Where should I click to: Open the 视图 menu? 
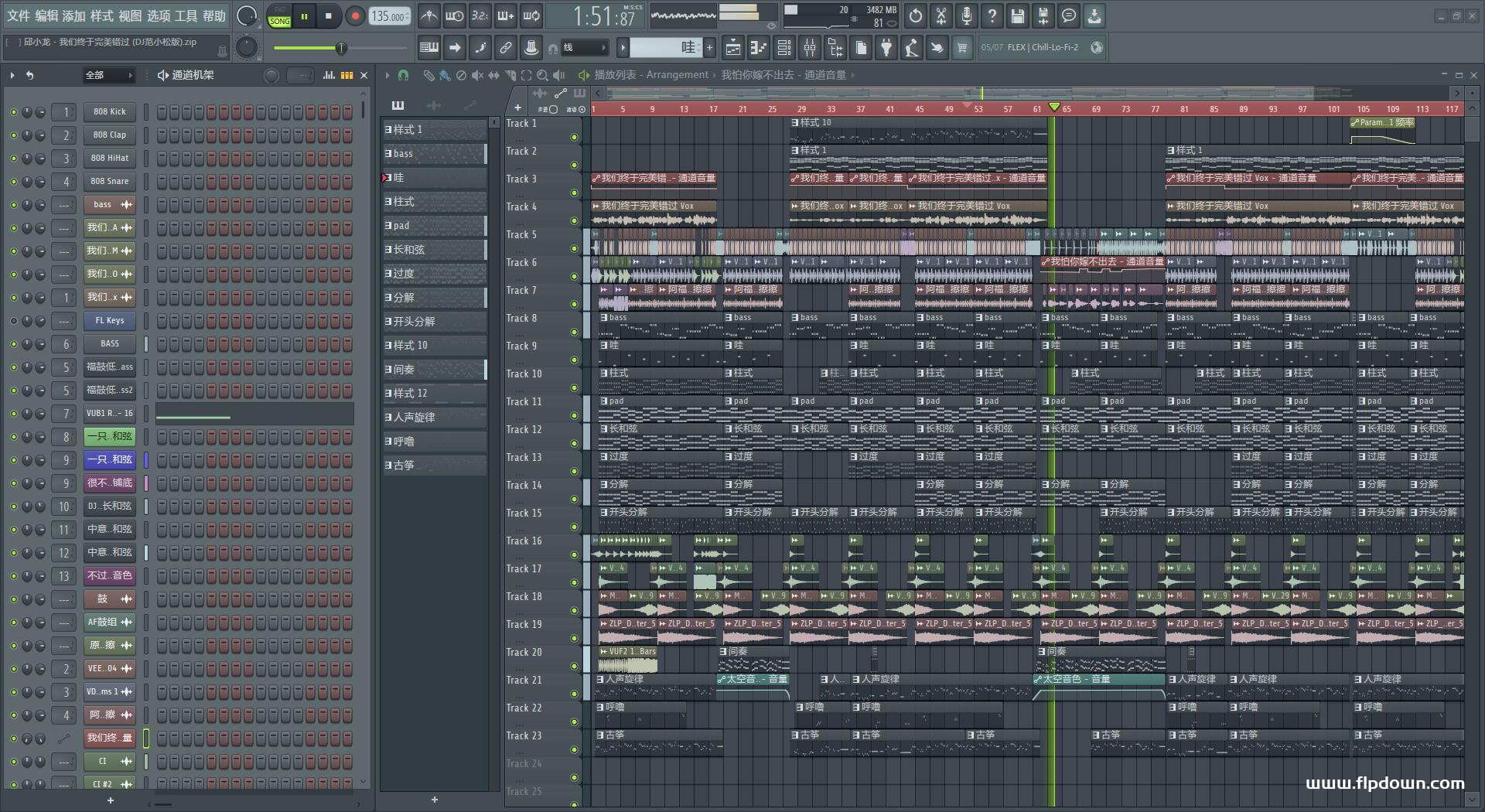pyautogui.click(x=130, y=15)
